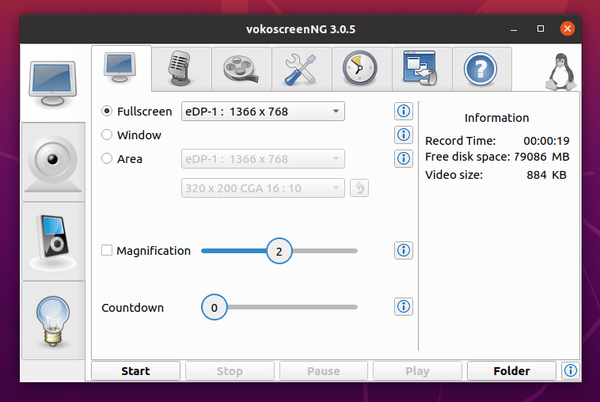Show info for the Area option
The height and width of the screenshot is (402, 600).
click(403, 158)
